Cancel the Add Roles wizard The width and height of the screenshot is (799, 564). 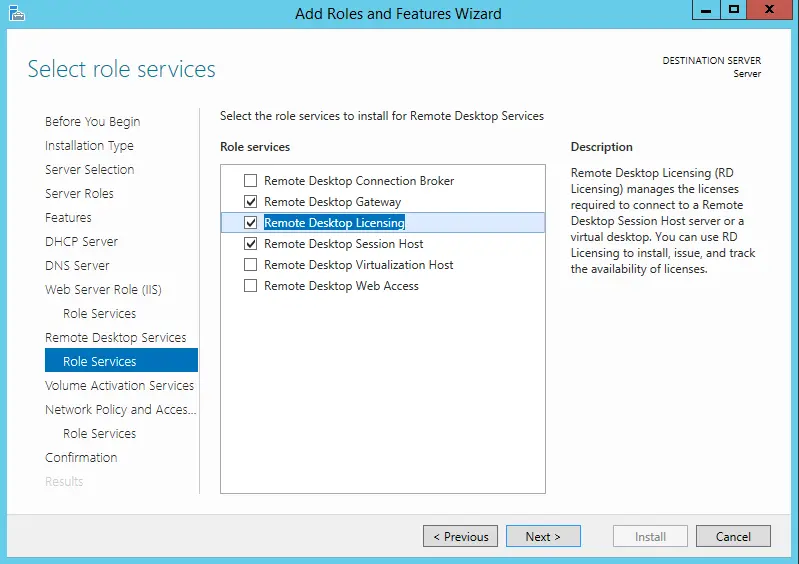point(733,537)
